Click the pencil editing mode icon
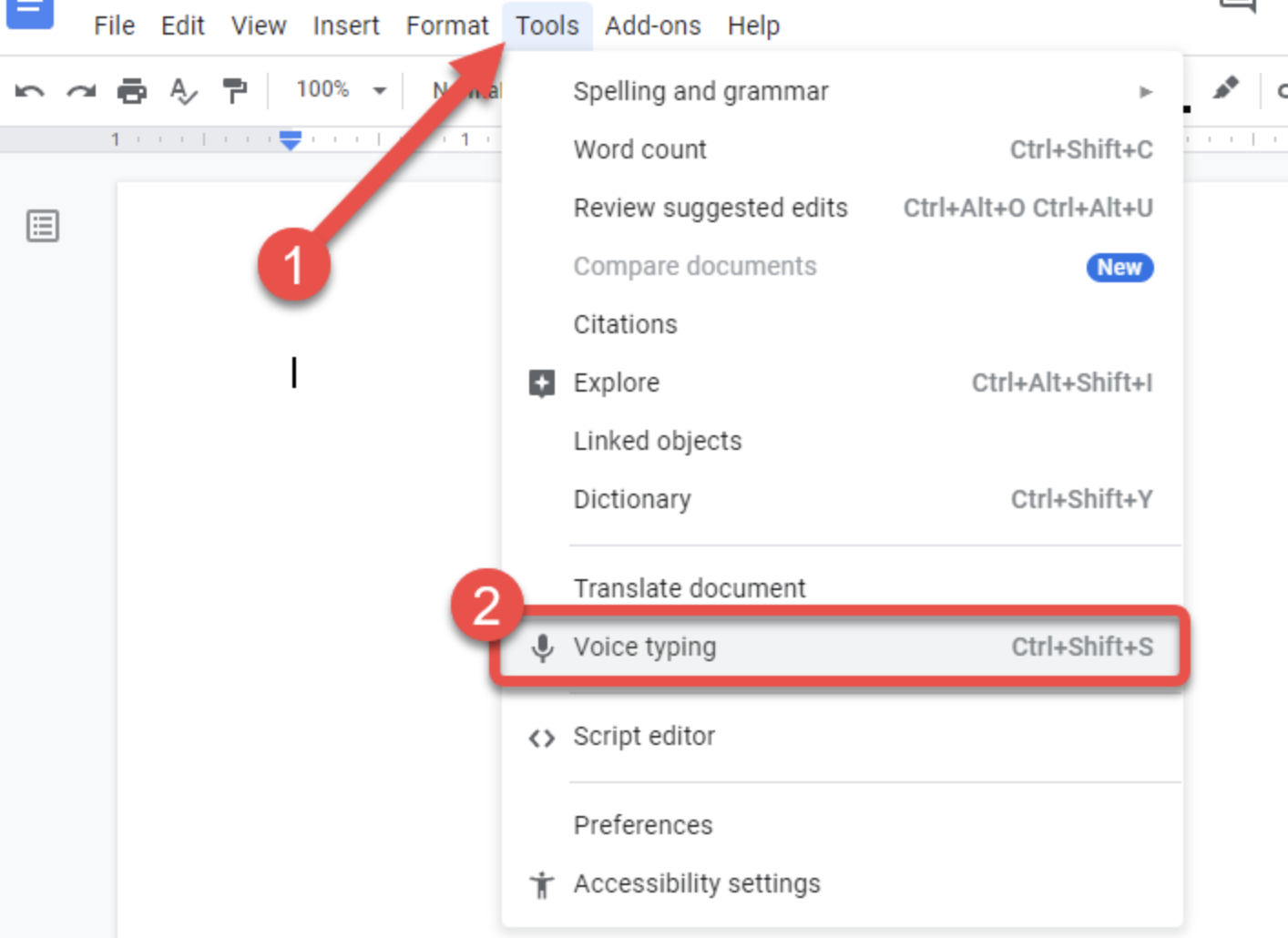Image resolution: width=1288 pixels, height=938 pixels. 1226,88
